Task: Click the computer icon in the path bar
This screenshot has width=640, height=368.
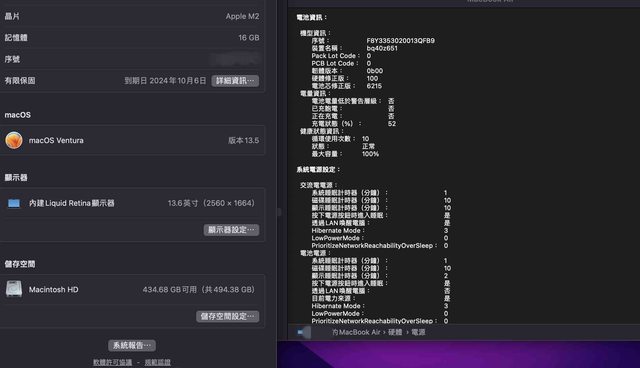Action: [304, 333]
